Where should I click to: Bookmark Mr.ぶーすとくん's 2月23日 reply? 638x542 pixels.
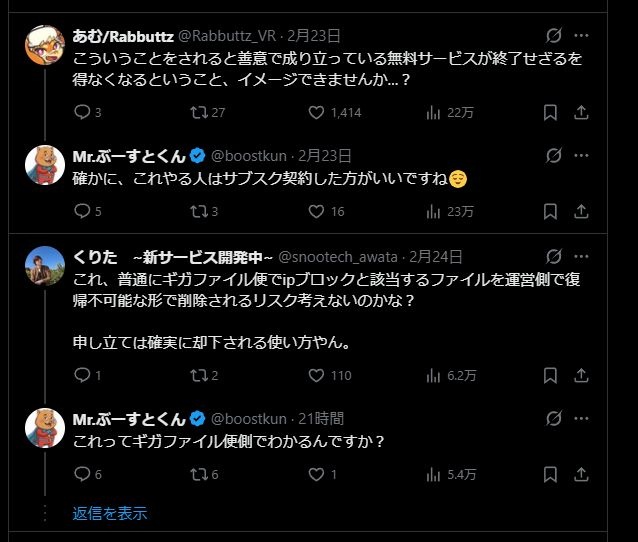[549, 211]
